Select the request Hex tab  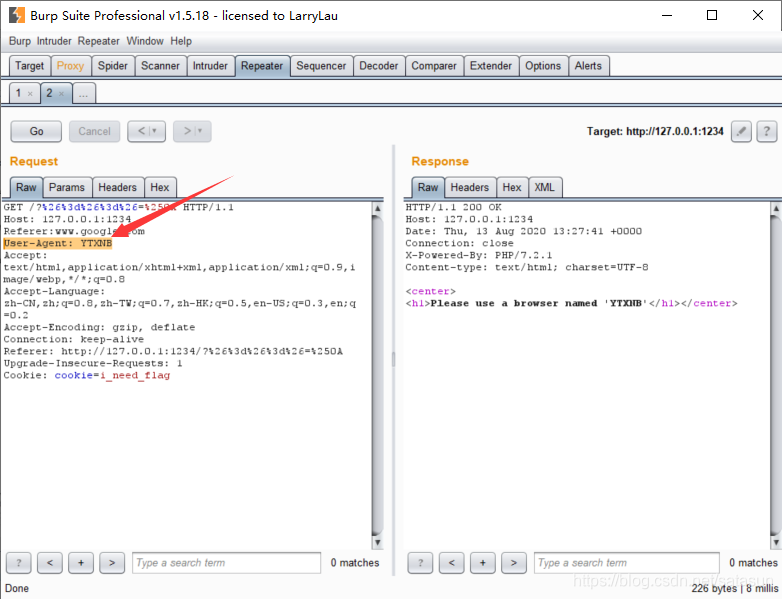click(x=160, y=188)
